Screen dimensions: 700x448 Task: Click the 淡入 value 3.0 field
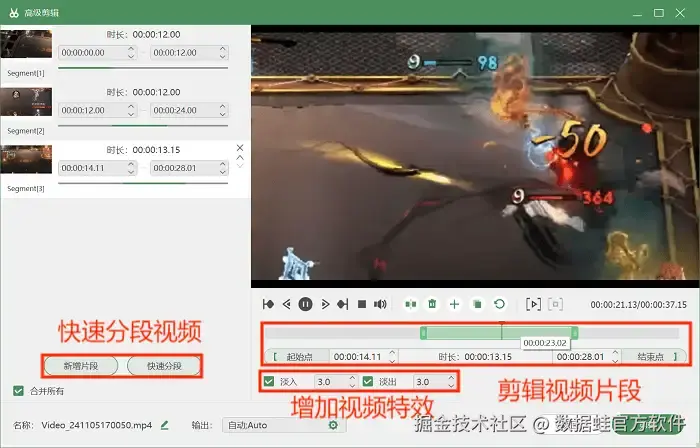pyautogui.click(x=335, y=382)
